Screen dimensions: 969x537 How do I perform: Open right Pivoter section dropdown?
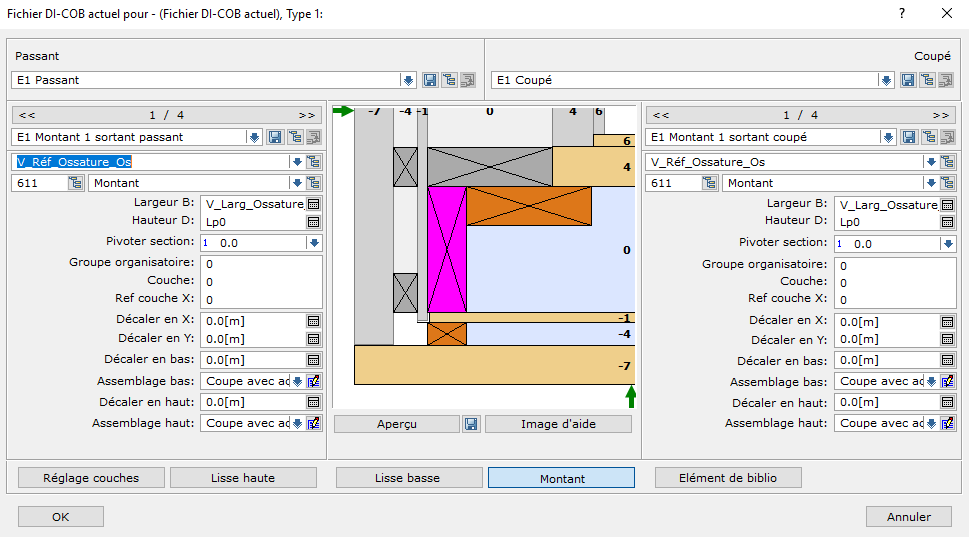coord(948,244)
